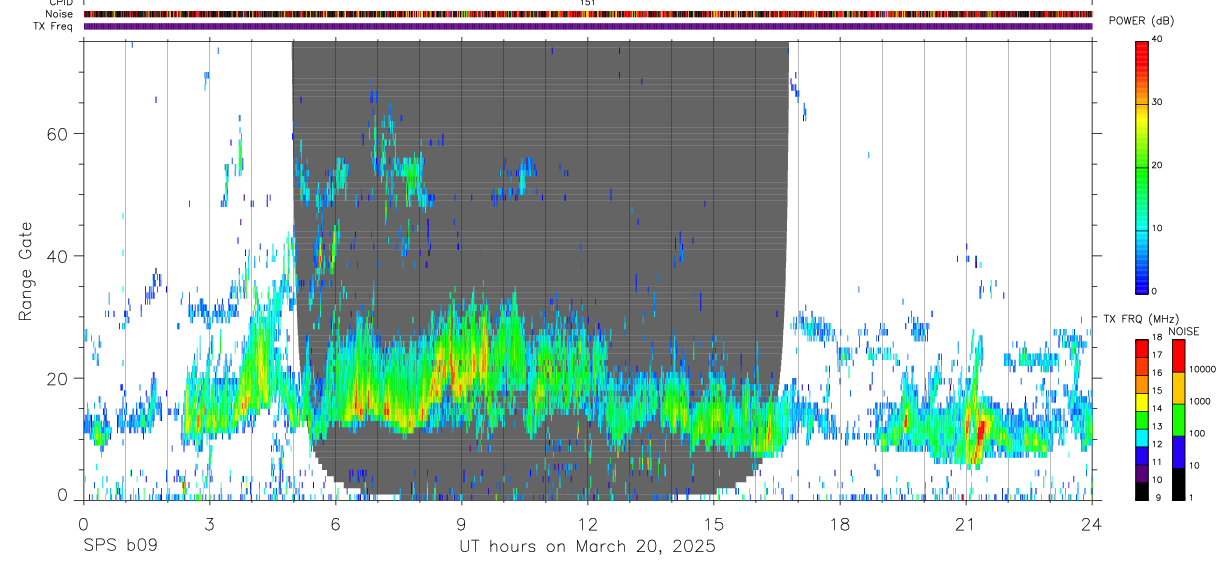The width and height of the screenshot is (1228, 567).
Task: Click the x-axis tick label "3"
Action: (x=209, y=523)
